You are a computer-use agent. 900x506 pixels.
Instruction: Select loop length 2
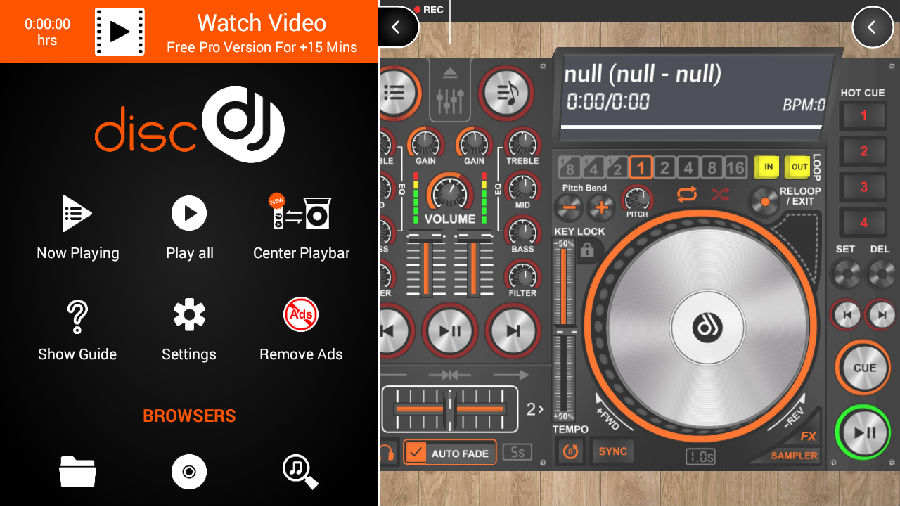[664, 168]
